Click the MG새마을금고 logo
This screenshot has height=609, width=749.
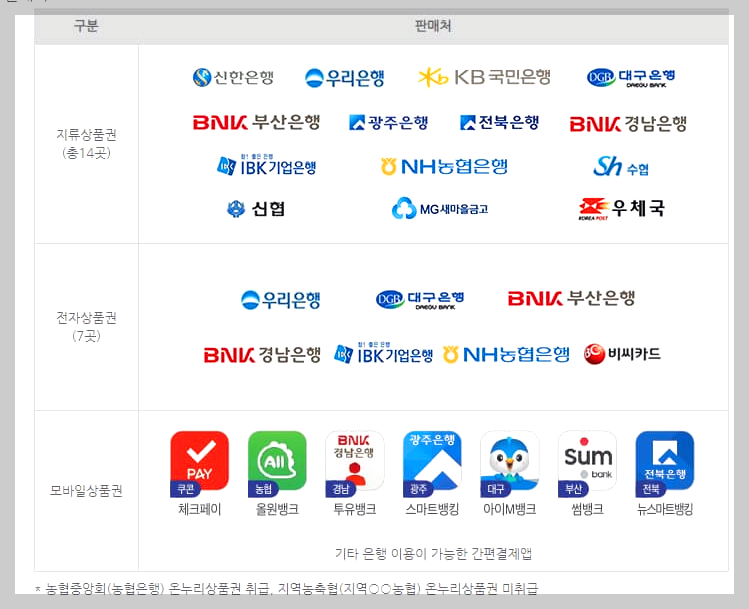pyautogui.click(x=439, y=208)
